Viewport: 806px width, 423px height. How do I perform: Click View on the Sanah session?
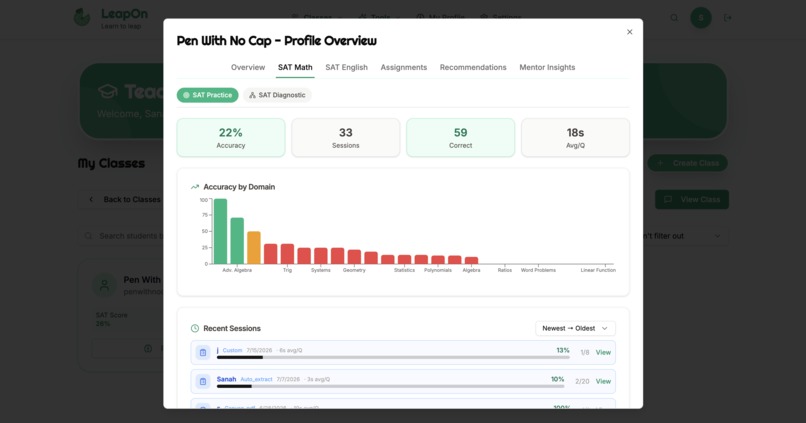pyautogui.click(x=603, y=381)
